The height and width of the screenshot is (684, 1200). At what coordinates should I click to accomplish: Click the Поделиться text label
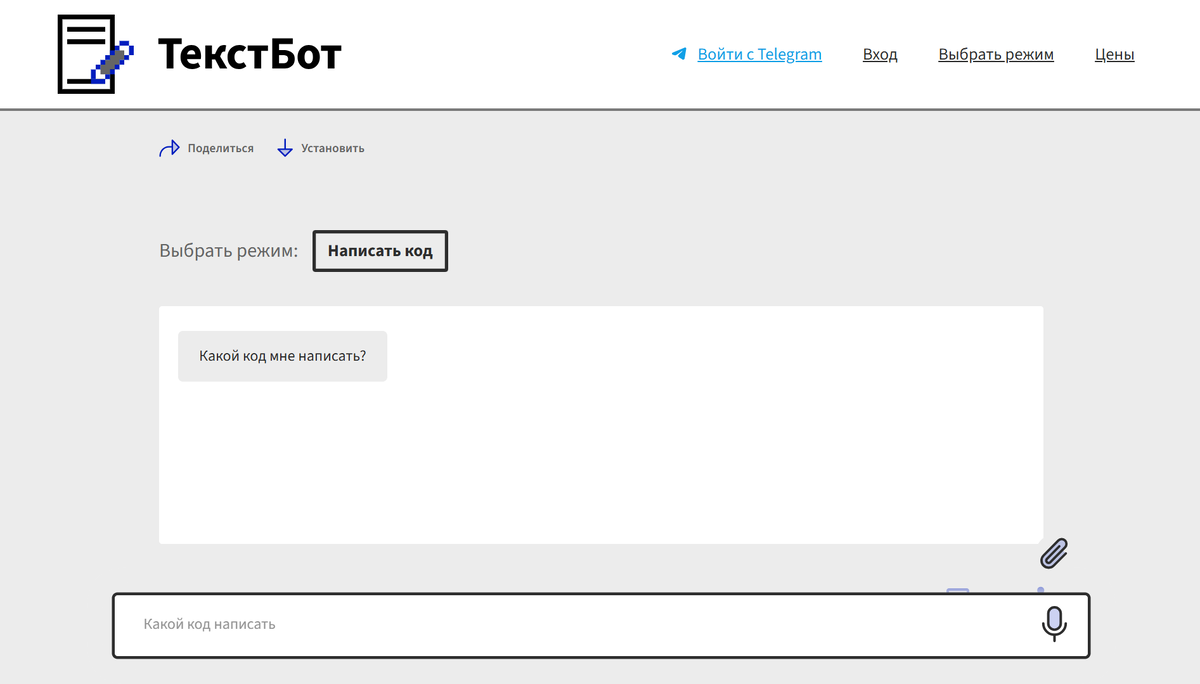click(221, 148)
